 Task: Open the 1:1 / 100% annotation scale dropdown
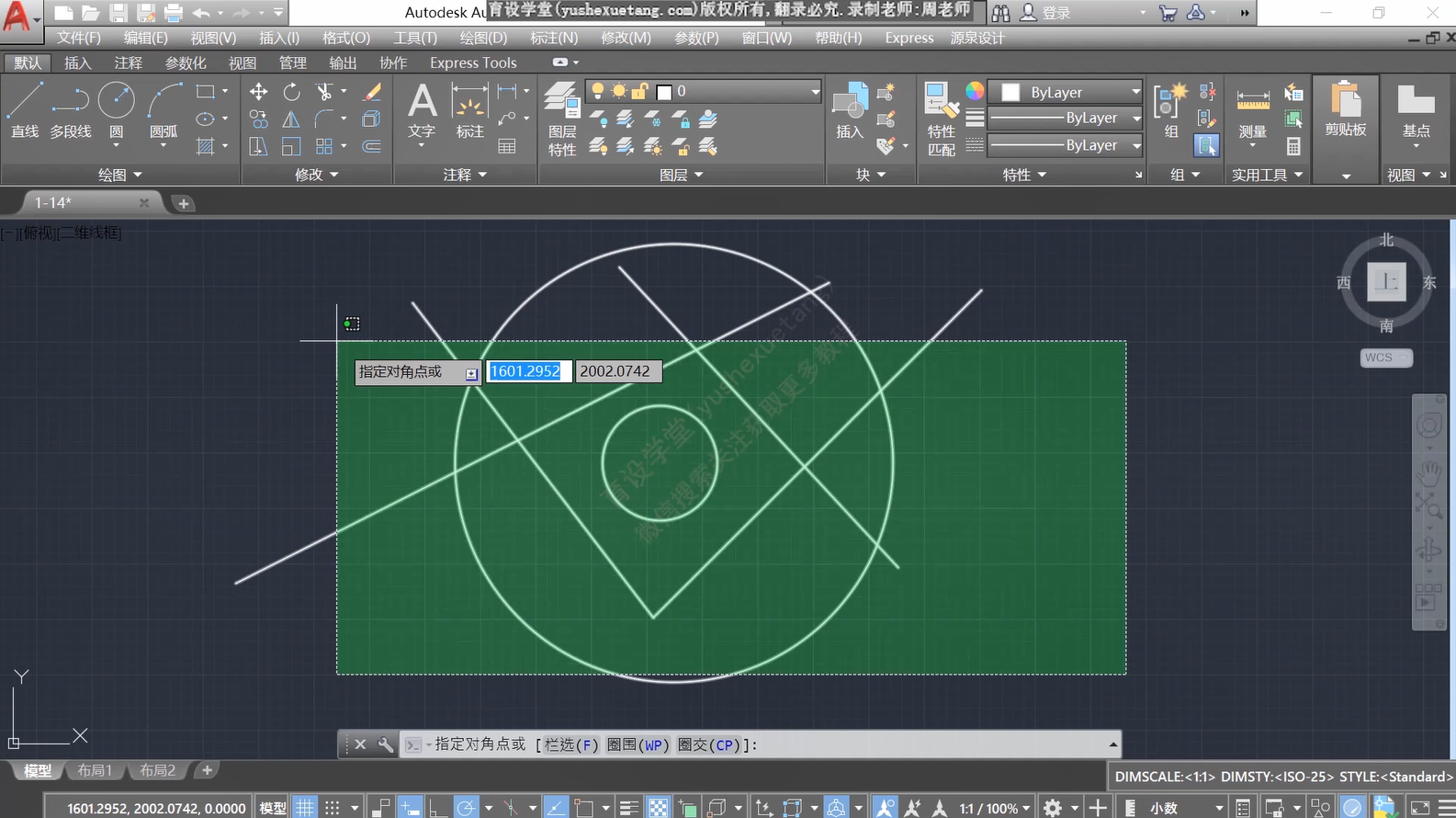tap(995, 808)
